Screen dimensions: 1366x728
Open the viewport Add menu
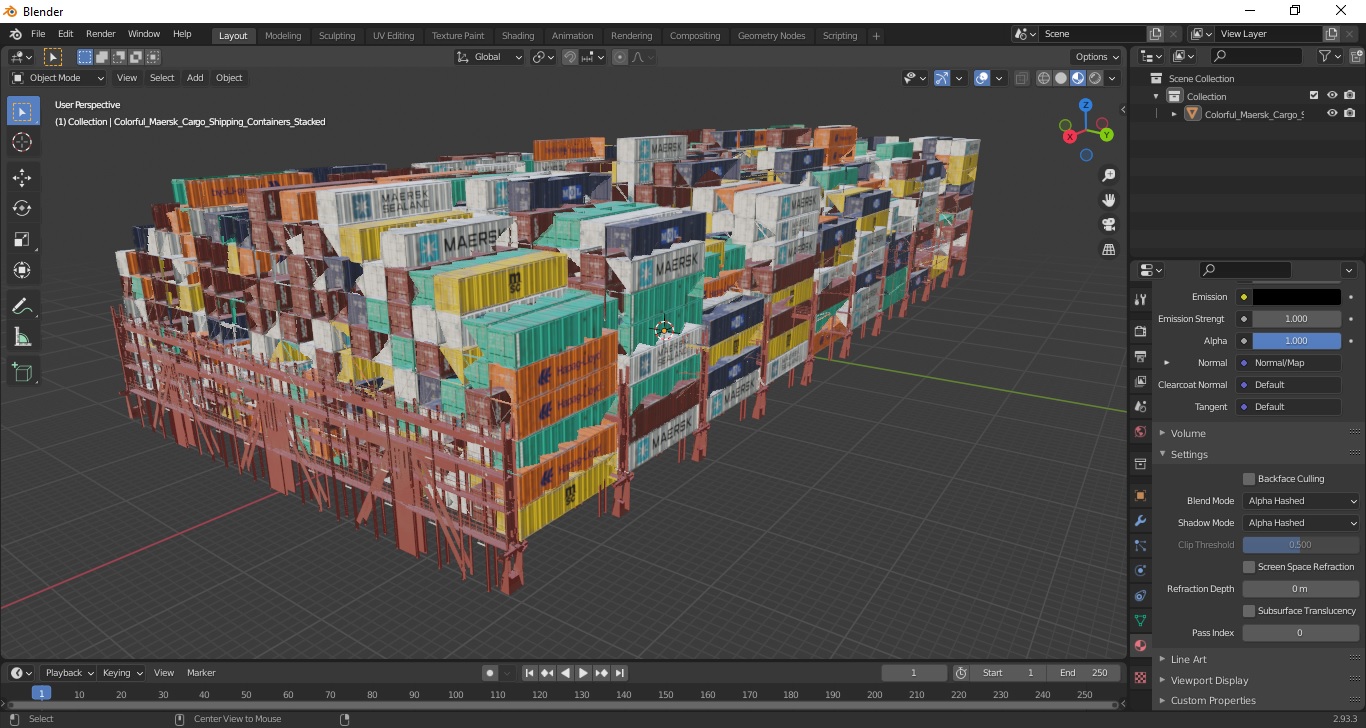pyautogui.click(x=195, y=78)
